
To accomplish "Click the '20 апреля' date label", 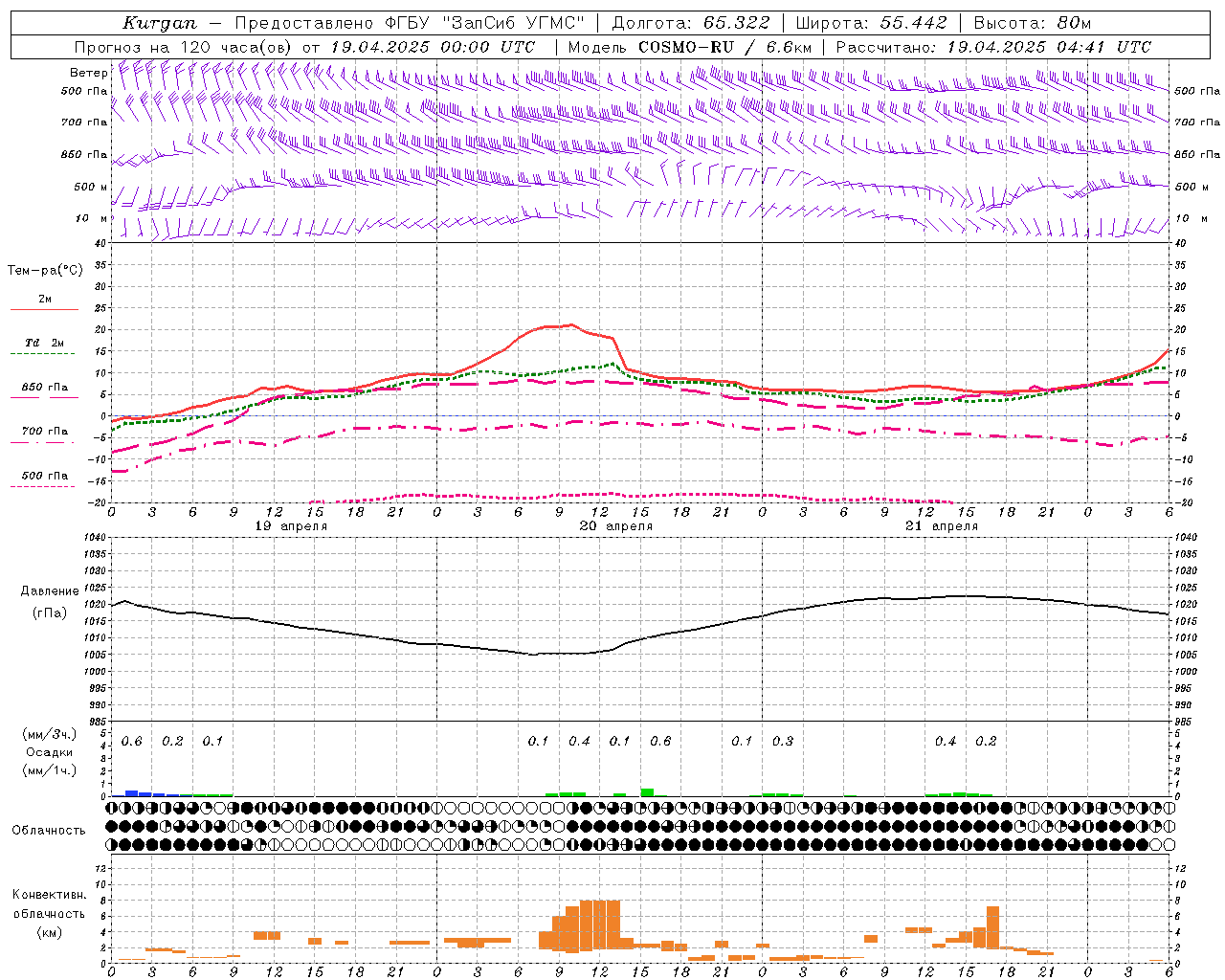I will [616, 525].
